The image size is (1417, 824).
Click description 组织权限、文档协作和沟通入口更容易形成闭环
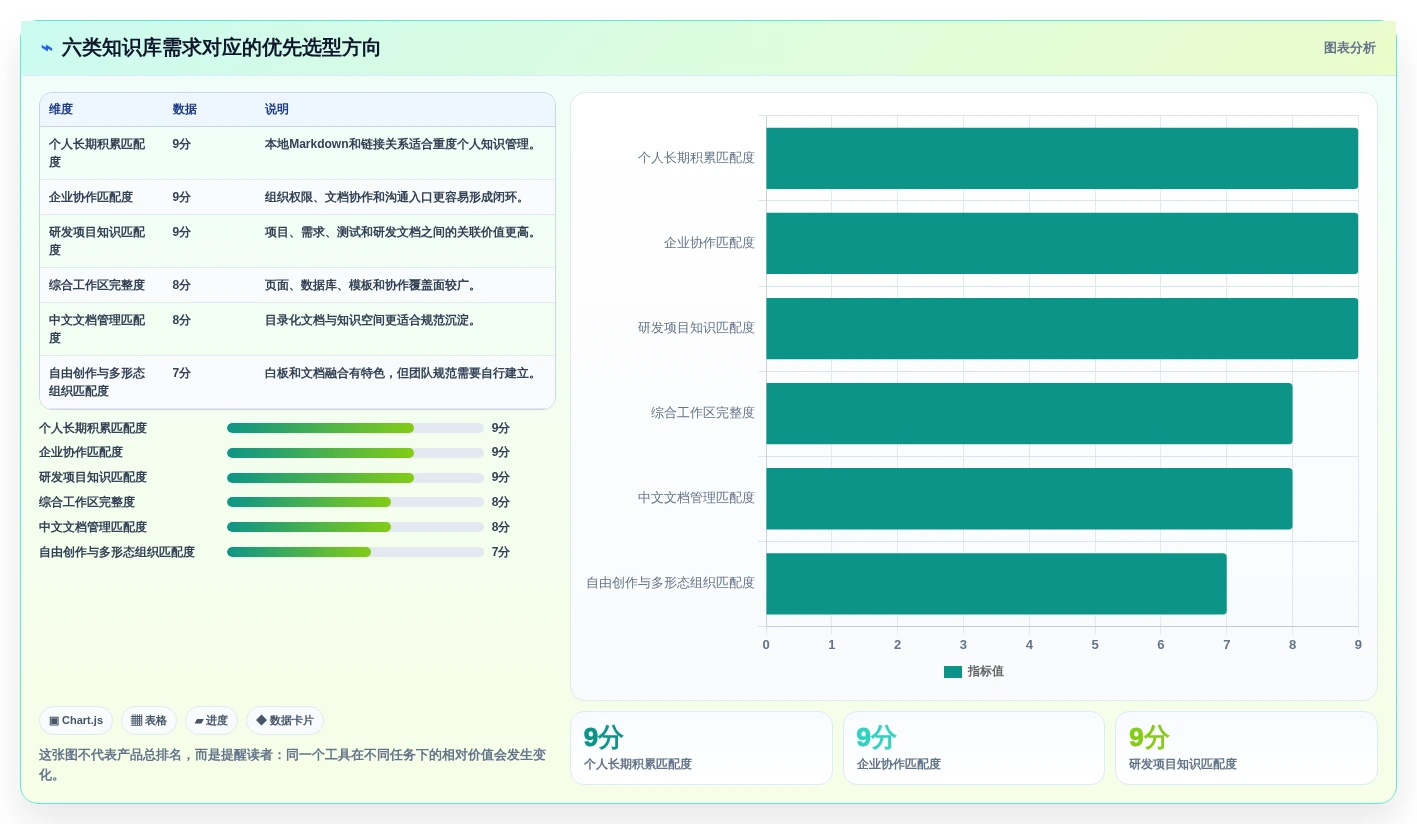coord(396,197)
